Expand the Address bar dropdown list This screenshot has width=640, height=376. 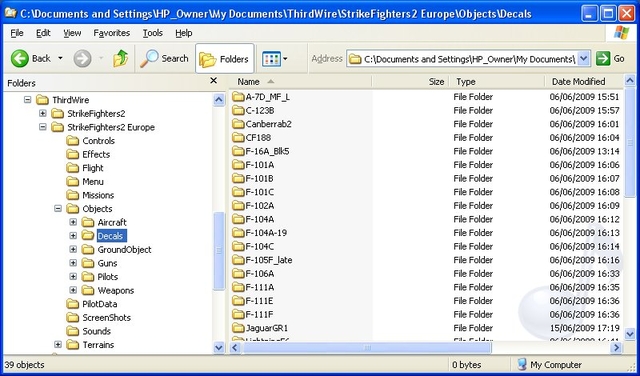pyautogui.click(x=584, y=59)
